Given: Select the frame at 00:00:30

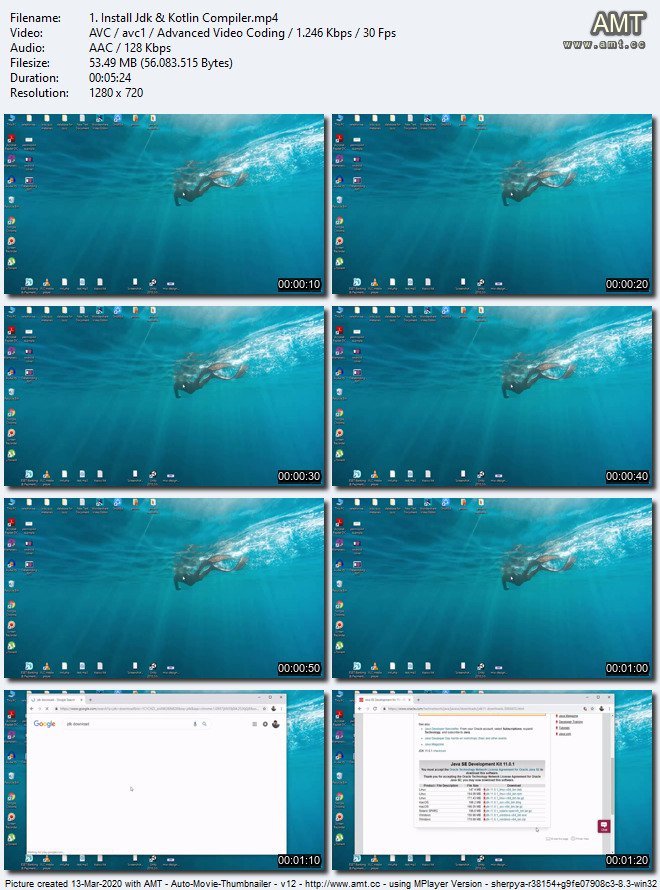Looking at the screenshot, I should [x=164, y=396].
